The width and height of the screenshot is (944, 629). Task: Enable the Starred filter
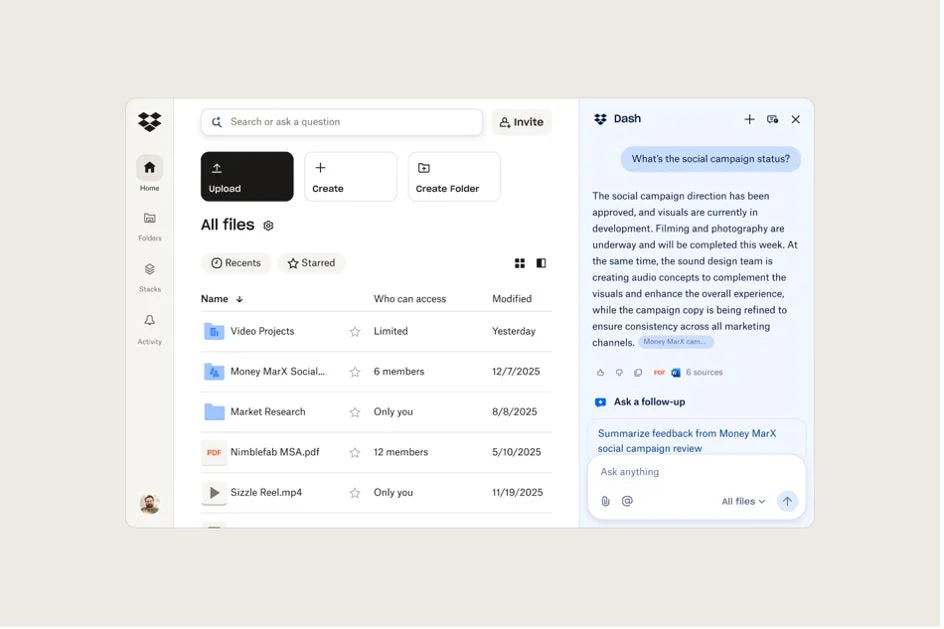click(x=311, y=263)
